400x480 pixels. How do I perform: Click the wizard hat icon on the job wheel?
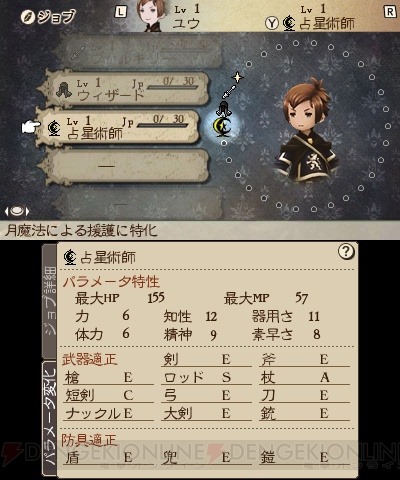point(222,108)
